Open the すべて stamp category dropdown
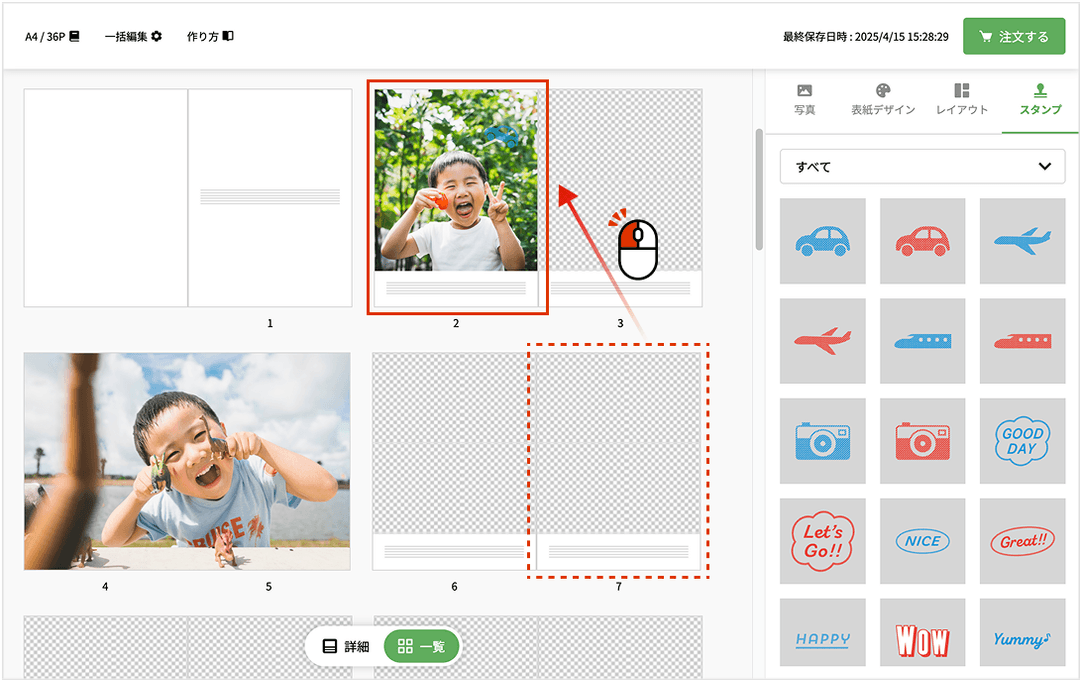The width and height of the screenshot is (1080, 681). (922, 167)
